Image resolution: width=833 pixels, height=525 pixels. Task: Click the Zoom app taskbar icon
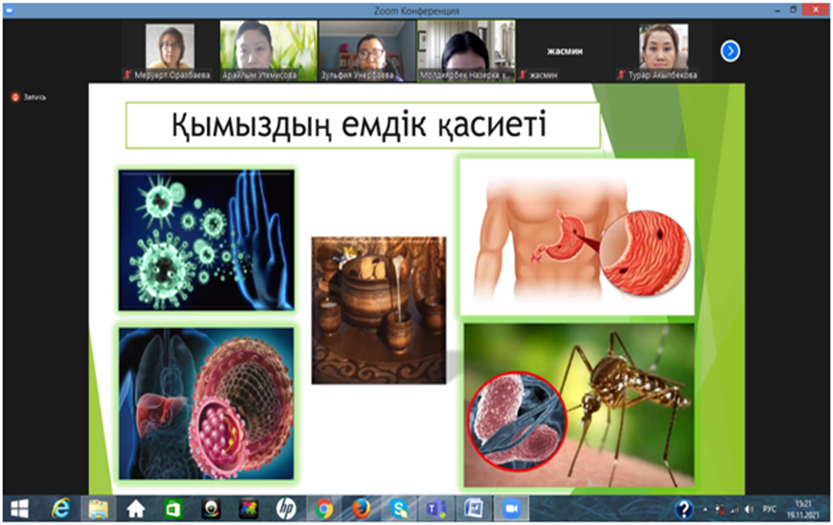(512, 508)
